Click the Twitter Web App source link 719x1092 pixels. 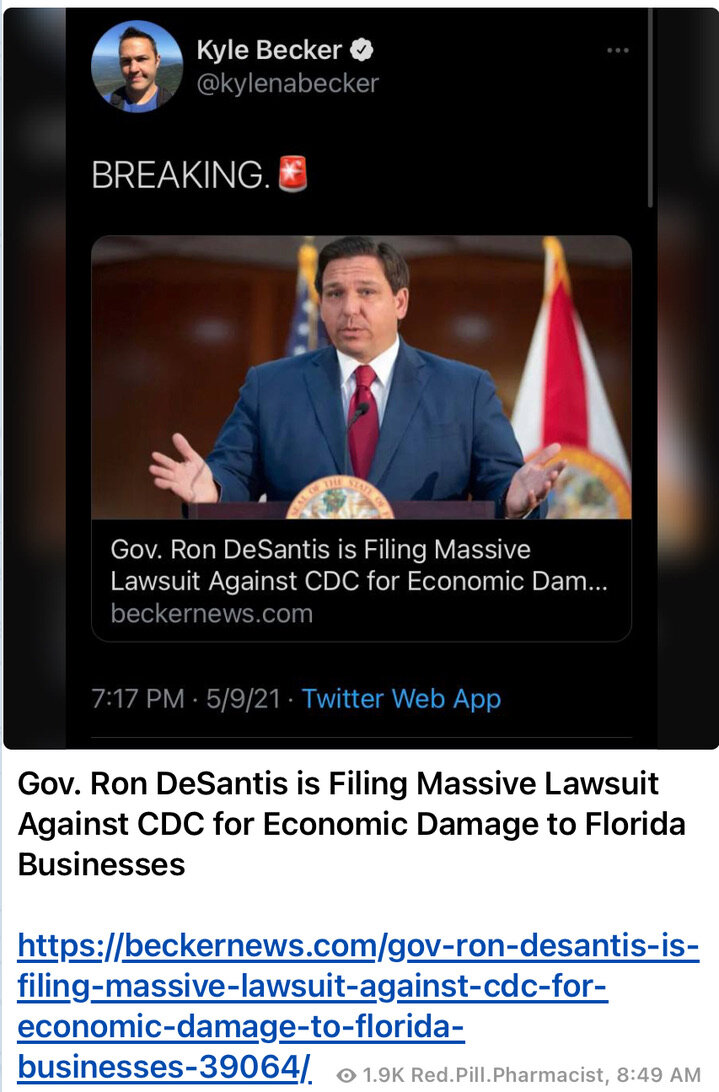401,699
